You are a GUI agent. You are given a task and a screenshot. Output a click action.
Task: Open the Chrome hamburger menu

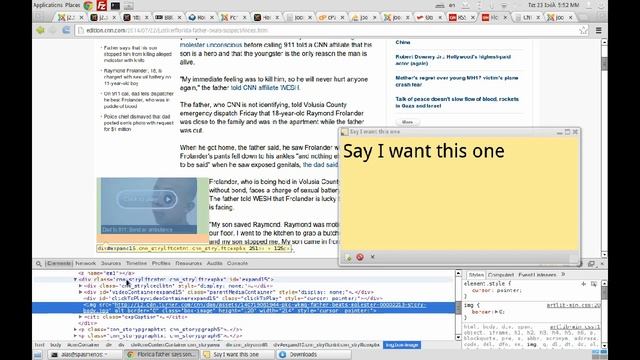pos(598,30)
